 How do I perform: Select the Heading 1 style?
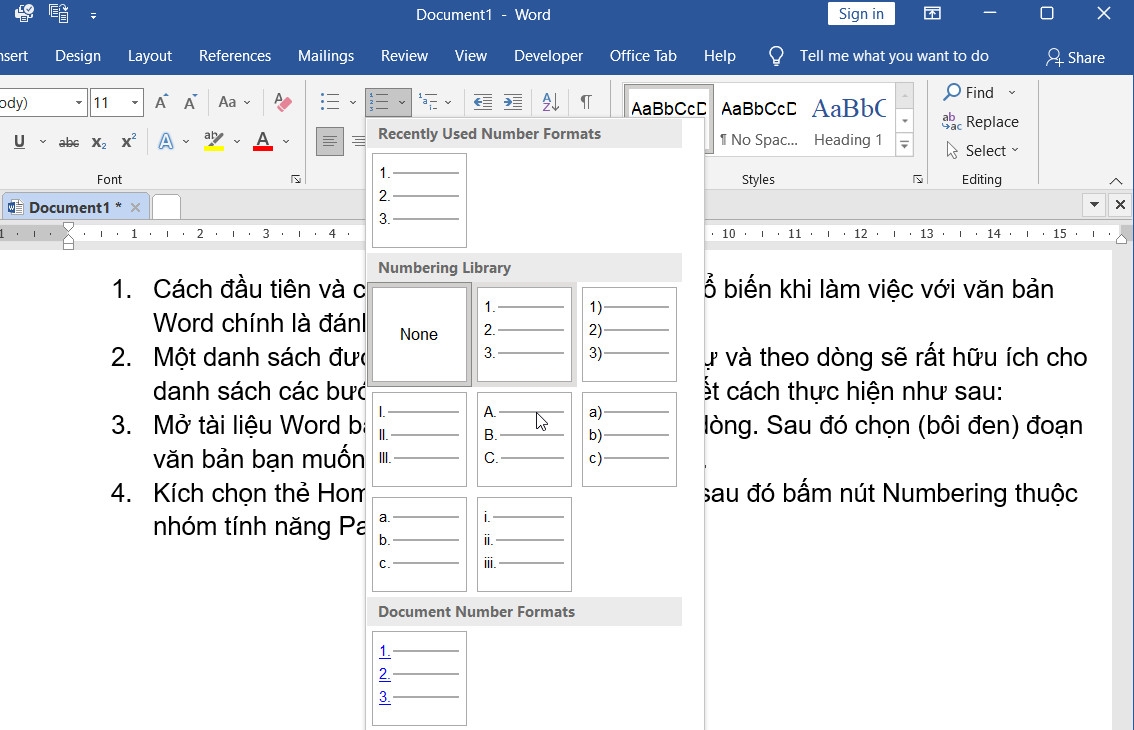(x=848, y=121)
